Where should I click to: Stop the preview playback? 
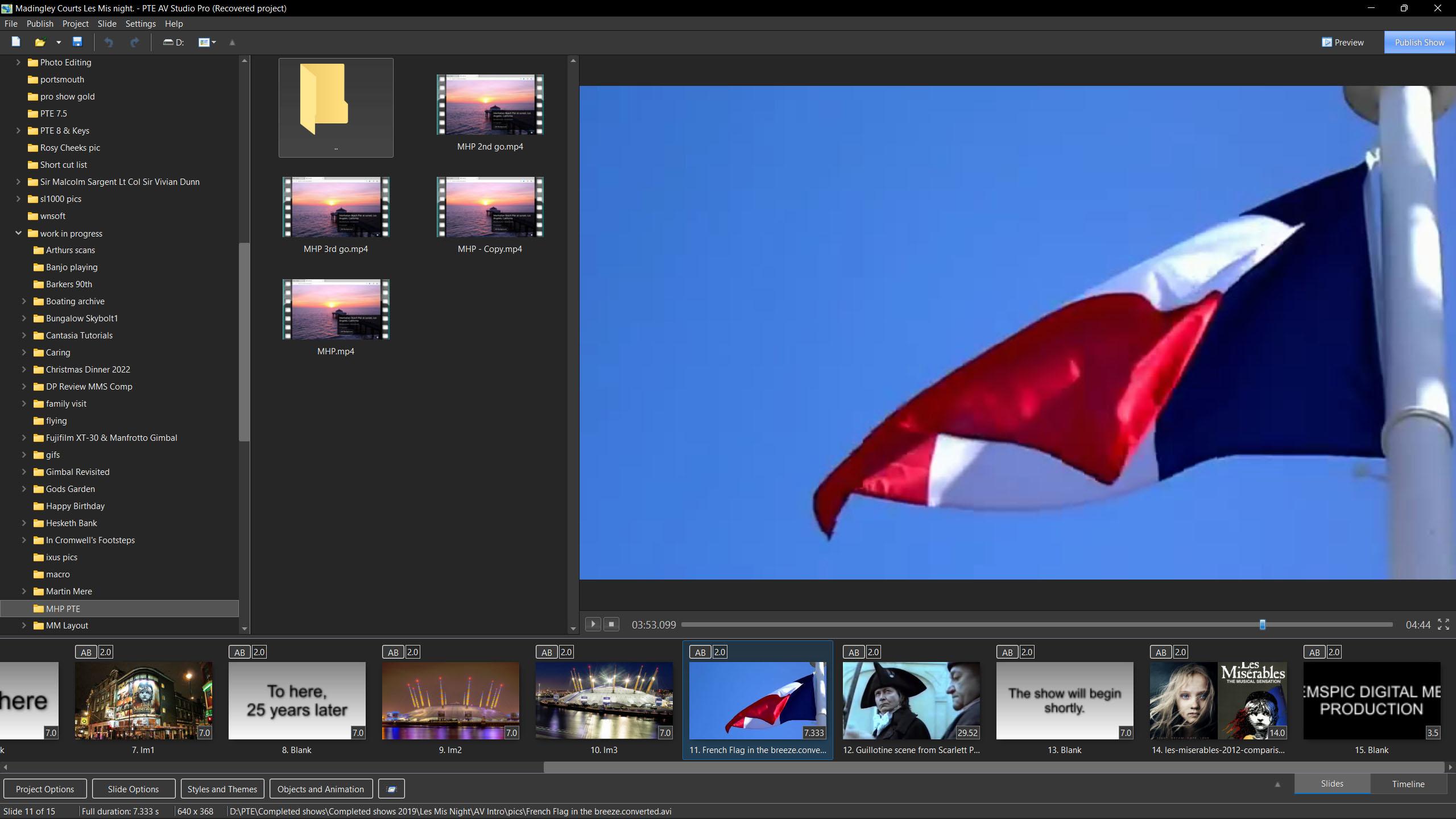point(611,624)
